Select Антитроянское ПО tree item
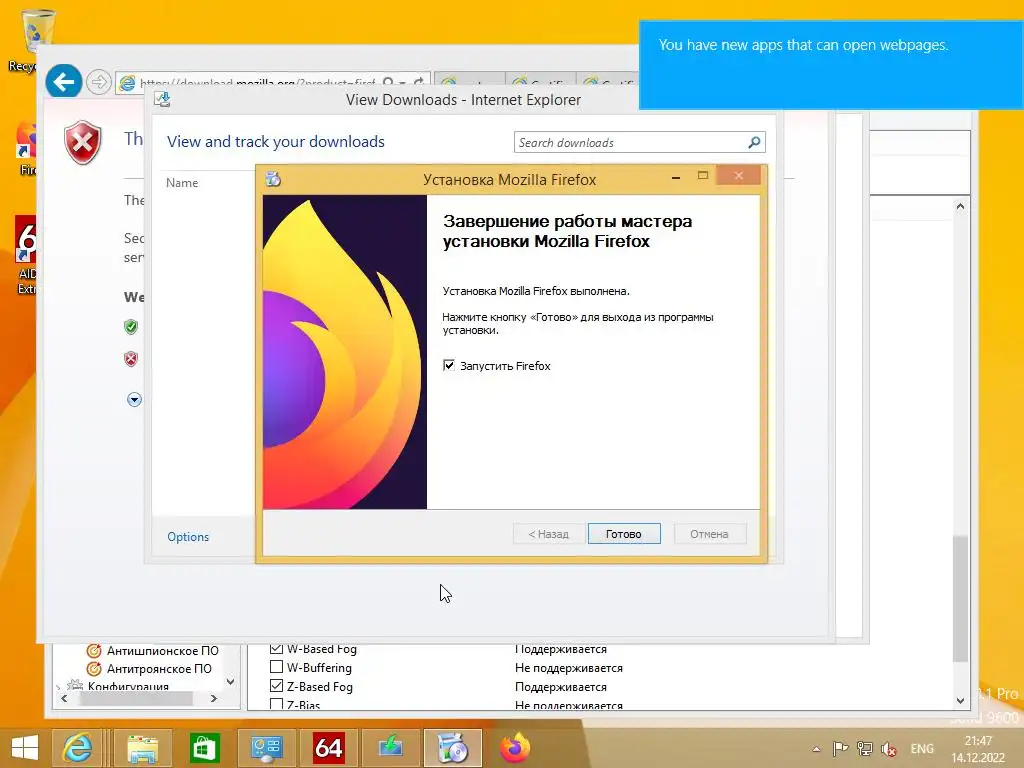Image resolution: width=1024 pixels, height=768 pixels. click(x=159, y=669)
